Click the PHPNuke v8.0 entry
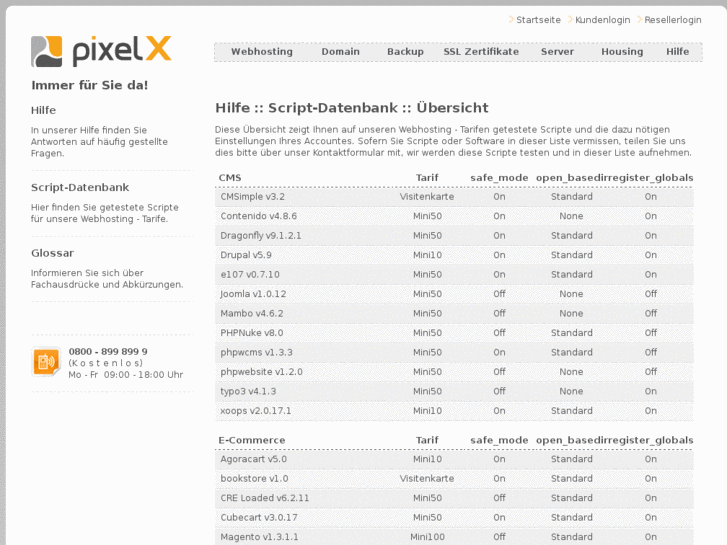 [251, 333]
